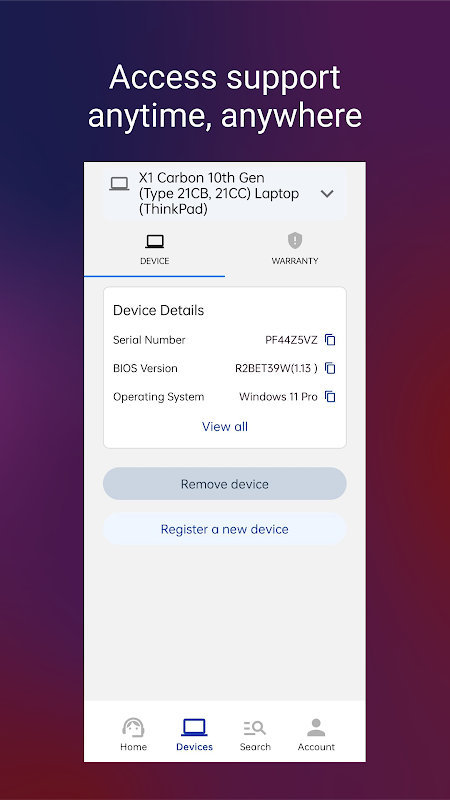Click the Windows 11 Pro value
This screenshot has height=800, width=450.
point(278,397)
